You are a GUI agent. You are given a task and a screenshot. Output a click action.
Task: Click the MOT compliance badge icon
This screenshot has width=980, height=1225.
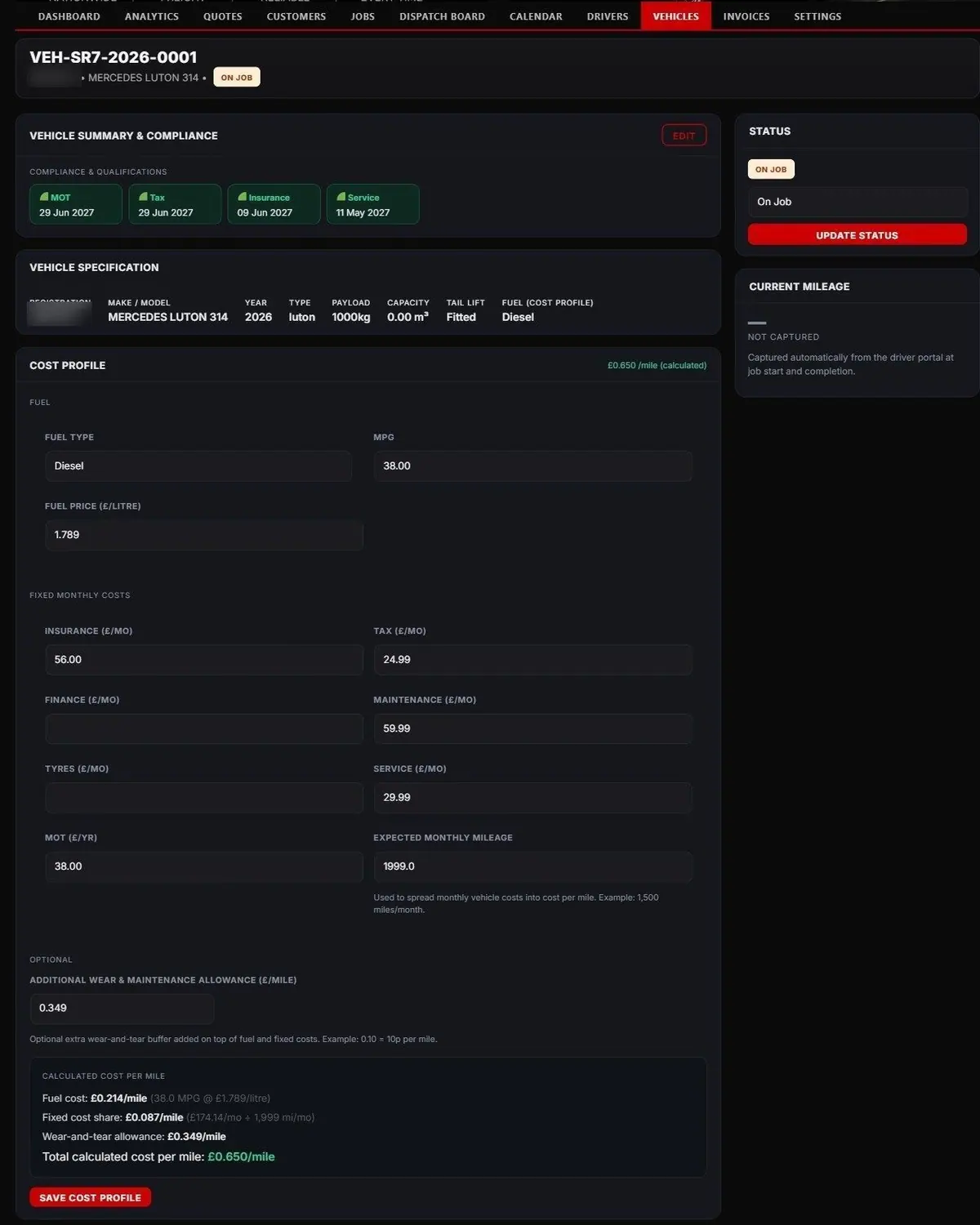click(x=44, y=197)
